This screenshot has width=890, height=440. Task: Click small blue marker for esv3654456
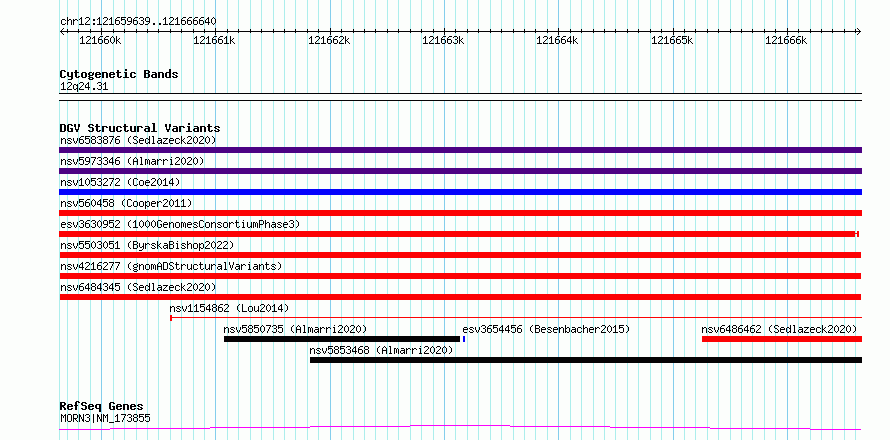(464, 339)
